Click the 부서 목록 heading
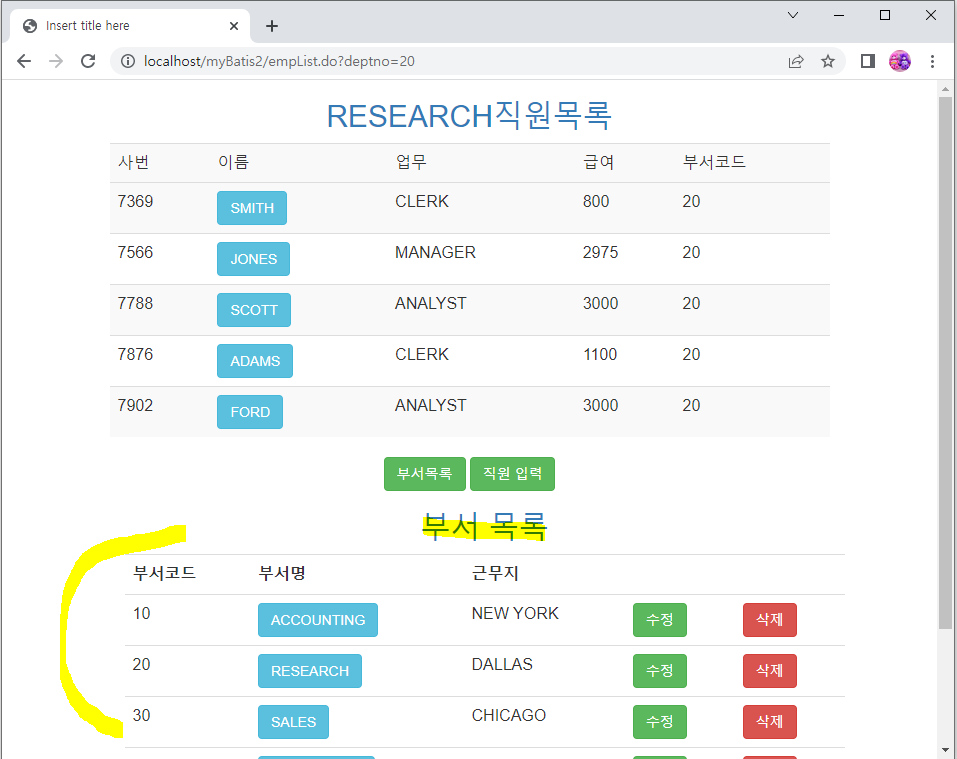 click(x=484, y=527)
